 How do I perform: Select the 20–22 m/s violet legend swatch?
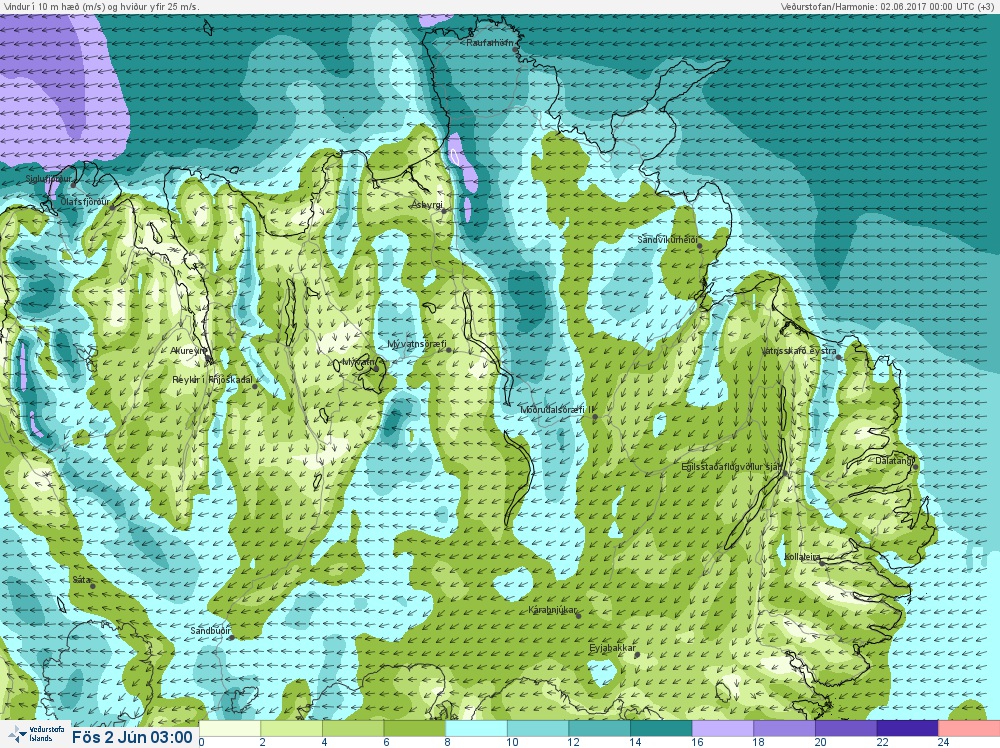[x=846, y=728]
